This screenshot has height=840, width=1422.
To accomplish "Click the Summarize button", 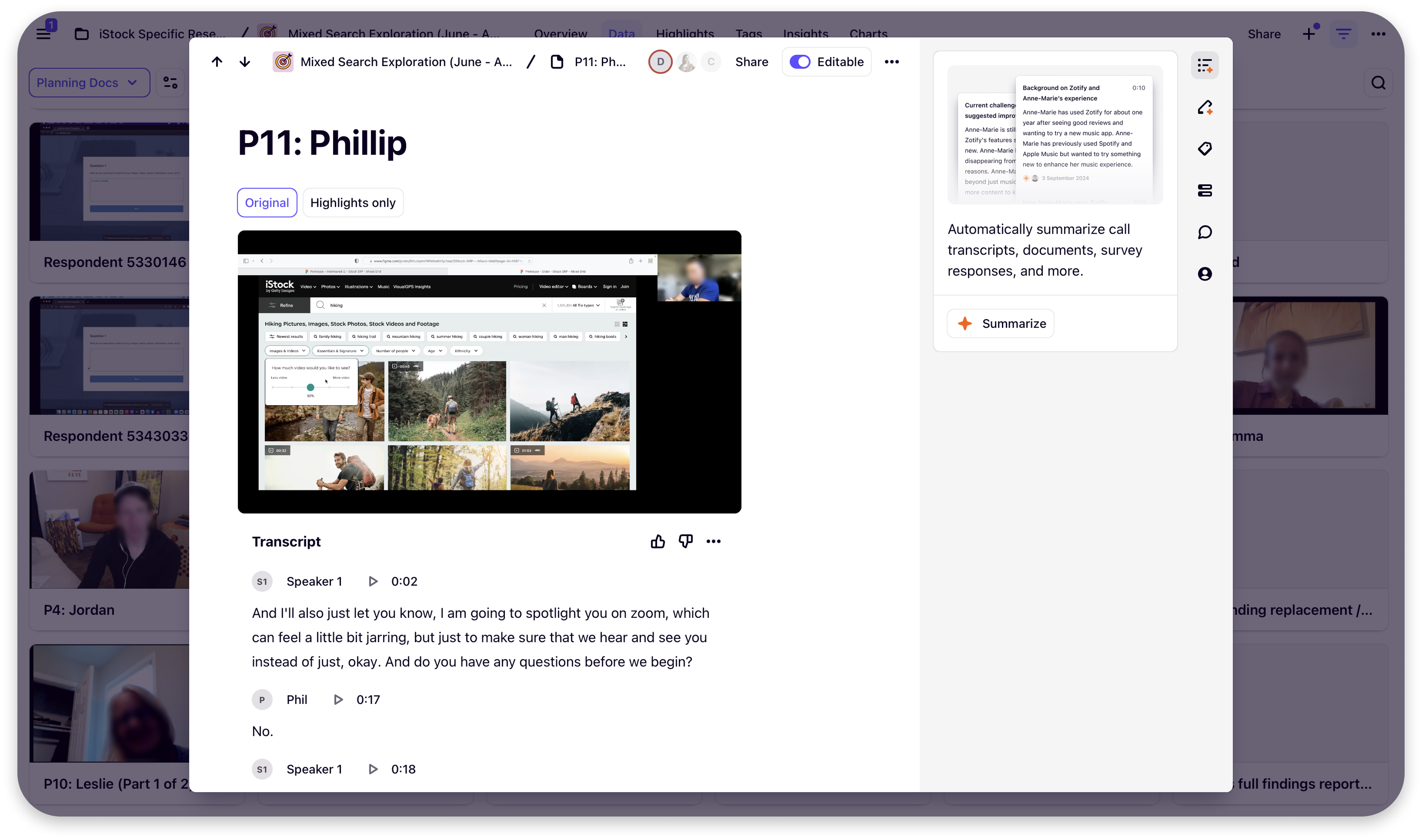I will click(1000, 323).
